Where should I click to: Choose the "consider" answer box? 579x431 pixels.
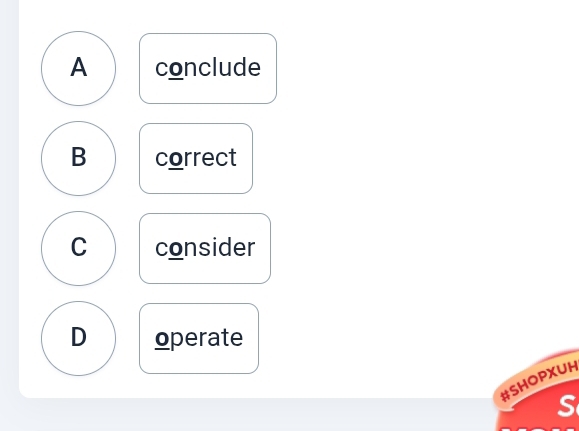point(205,249)
